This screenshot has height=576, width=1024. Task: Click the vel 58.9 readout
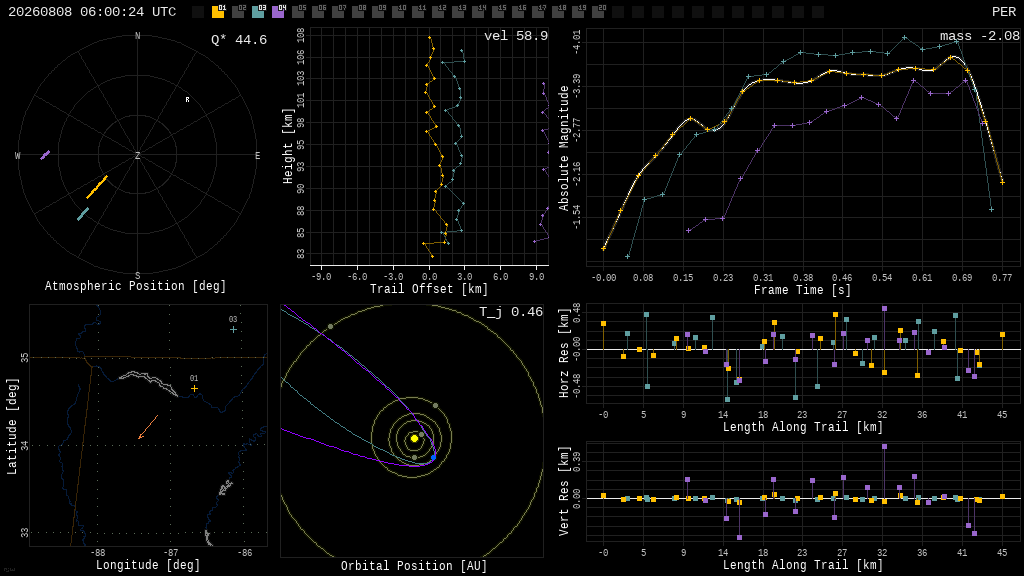[x=516, y=36]
